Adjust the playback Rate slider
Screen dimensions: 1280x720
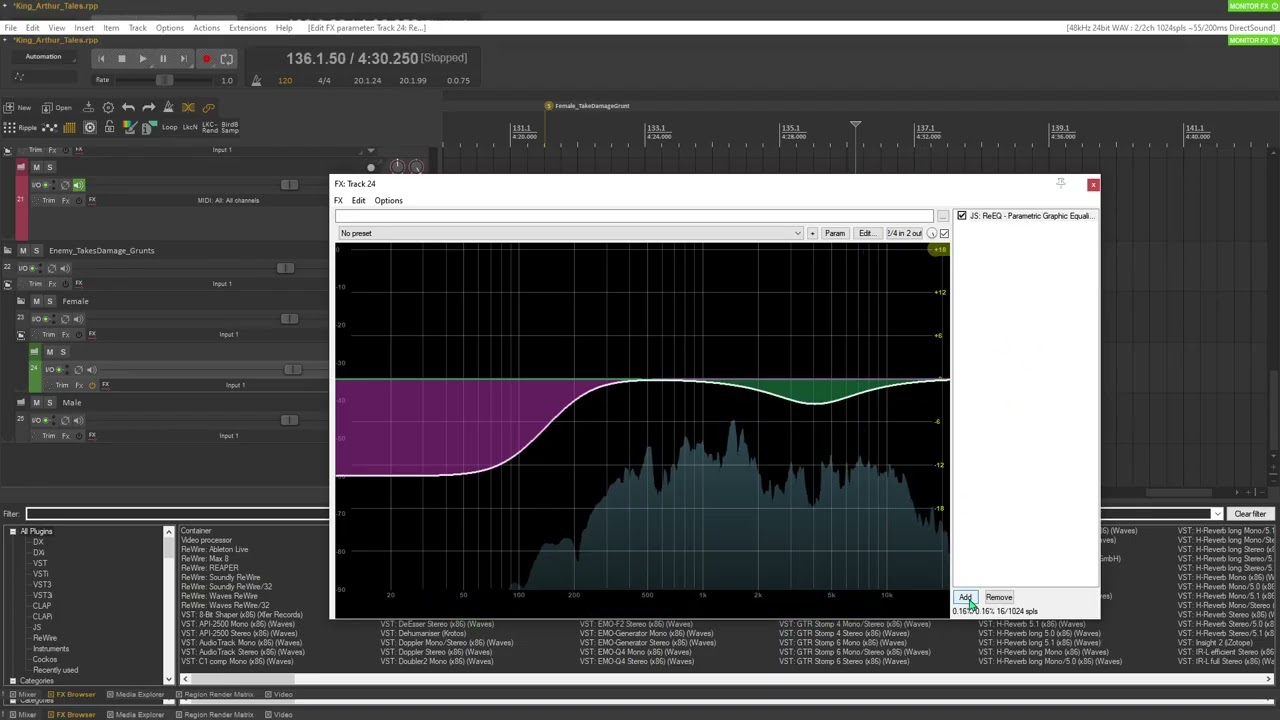click(x=165, y=80)
